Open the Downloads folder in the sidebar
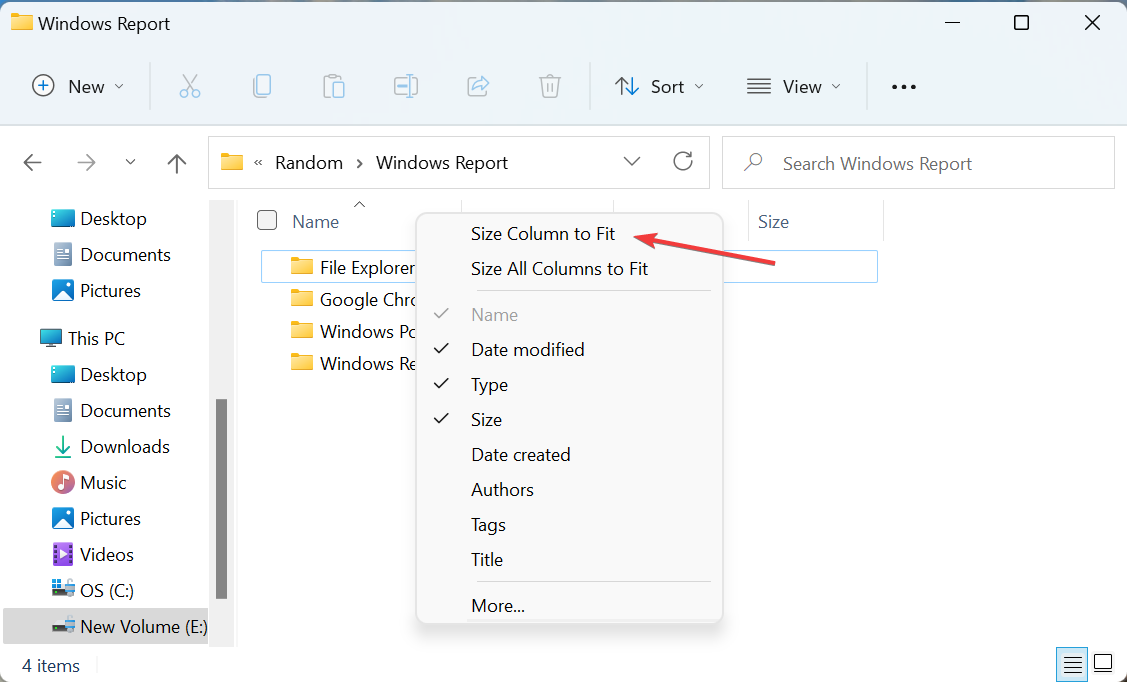 (x=124, y=446)
